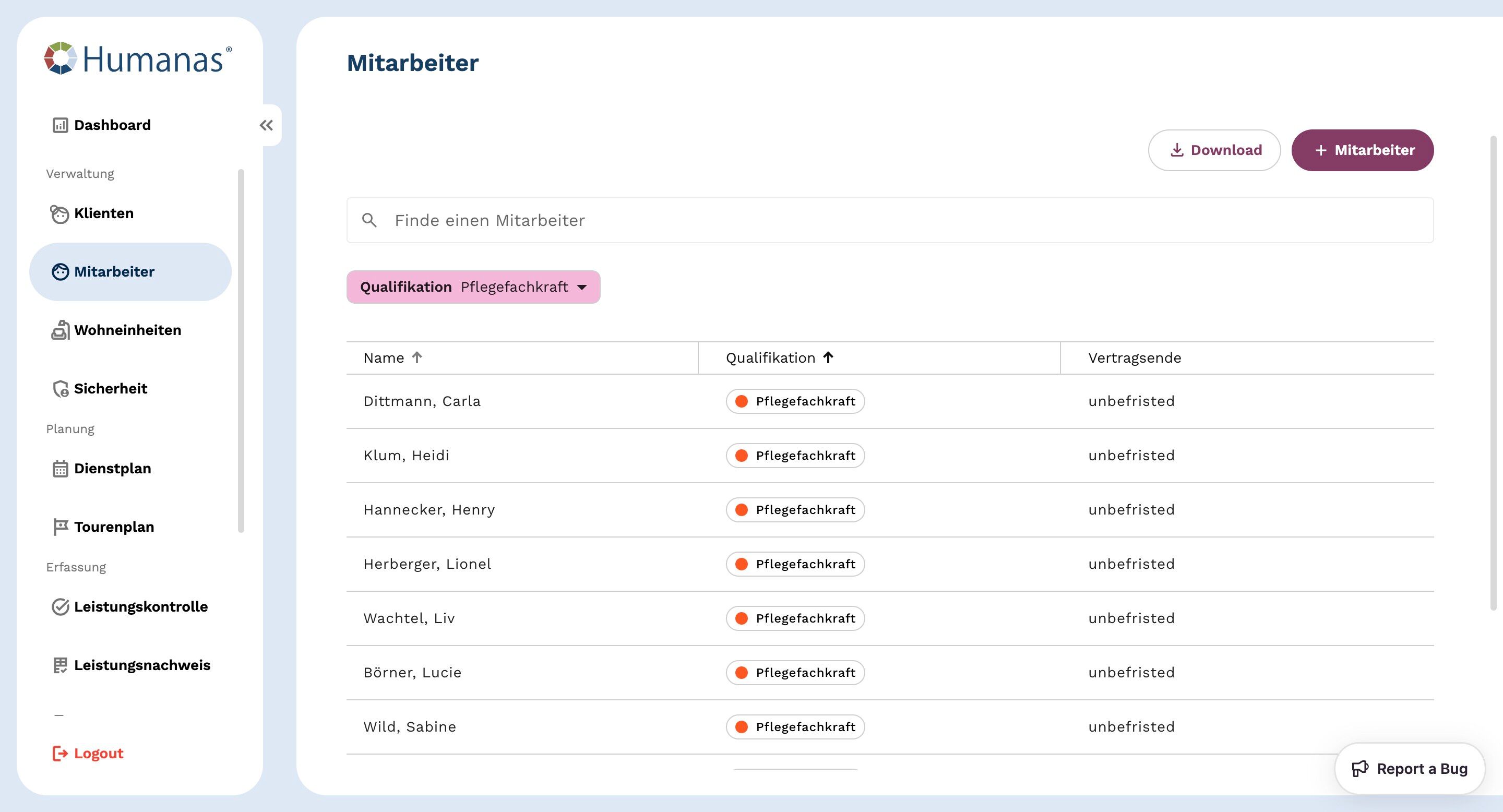Screen dimensions: 1503x812
Task: Click the Sicherheit shield icon
Action: click(x=60, y=389)
